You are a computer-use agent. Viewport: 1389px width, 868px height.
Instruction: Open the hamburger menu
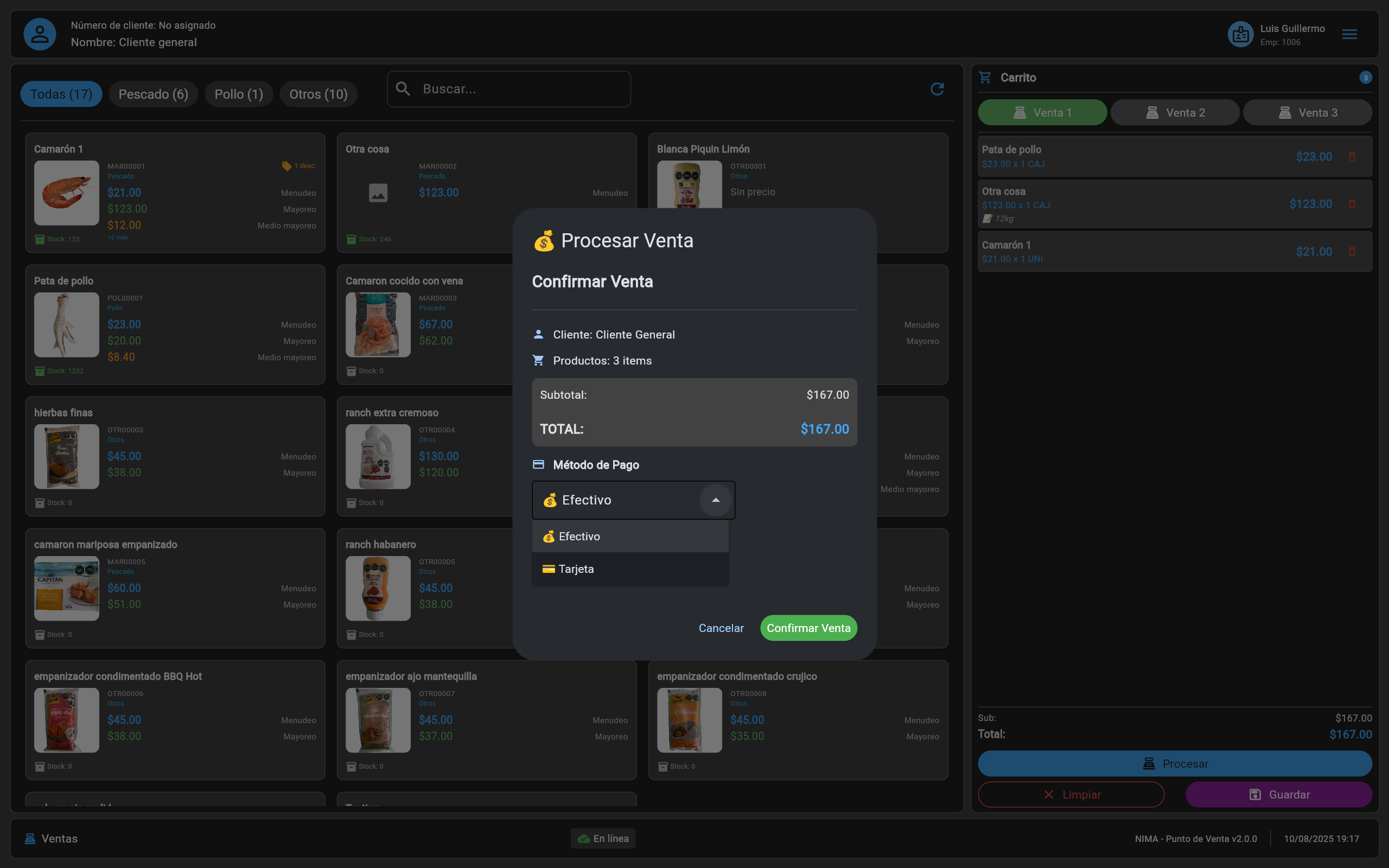point(1350,34)
